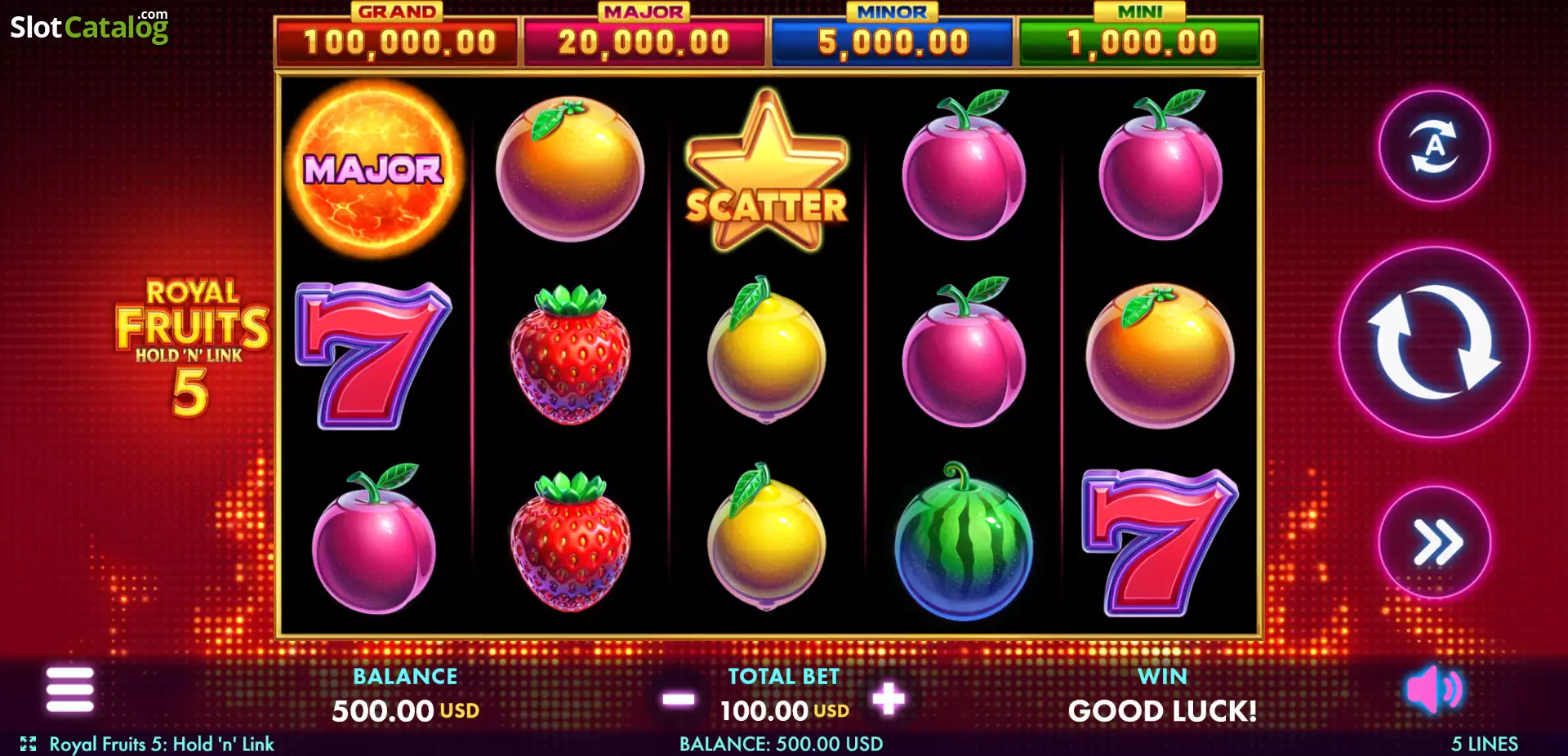Mute the game sound speaker icon
The width and height of the screenshot is (1568, 756).
click(x=1434, y=689)
